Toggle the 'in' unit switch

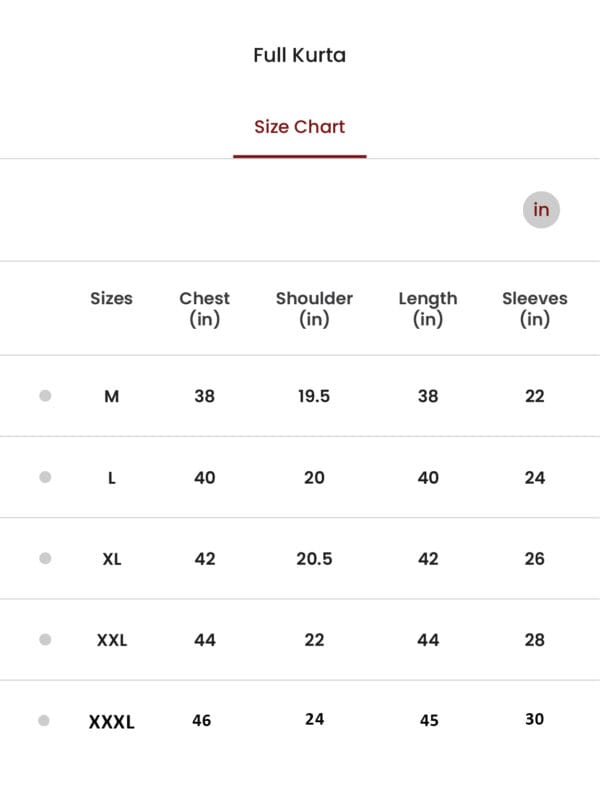click(541, 210)
